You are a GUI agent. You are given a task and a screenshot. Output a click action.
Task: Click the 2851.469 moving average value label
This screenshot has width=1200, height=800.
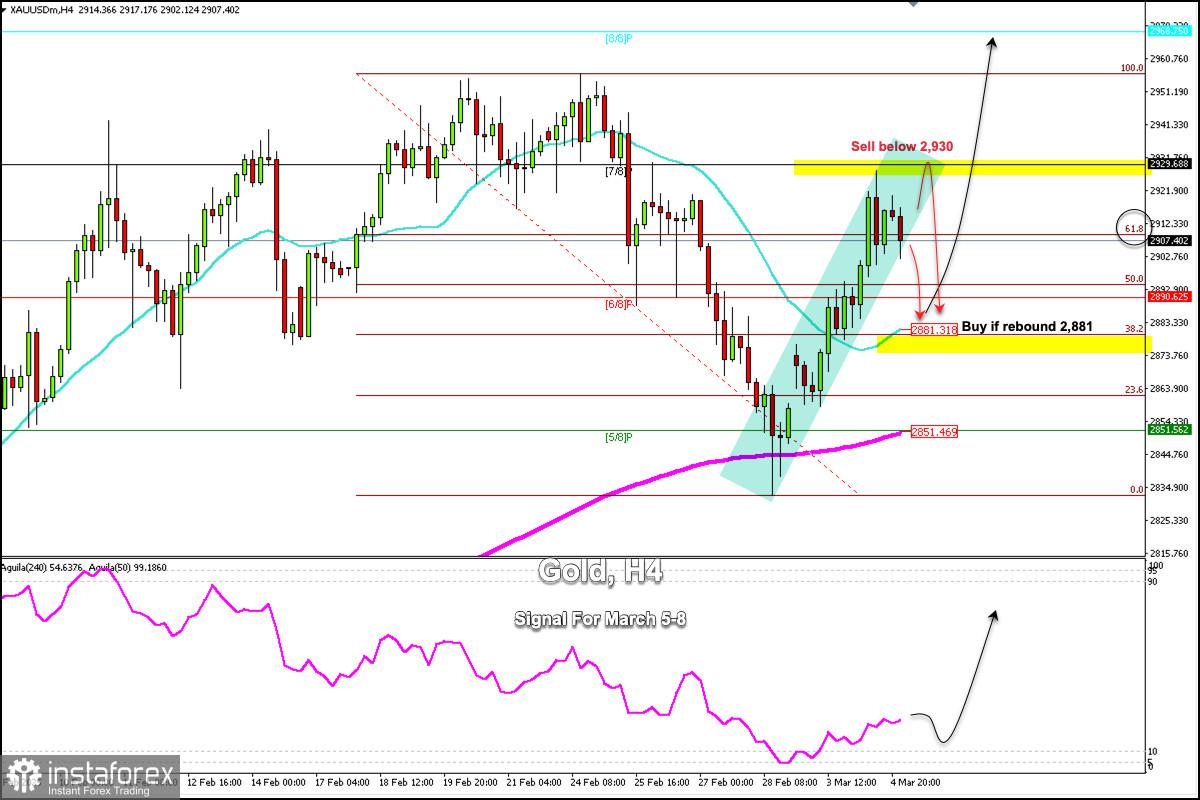point(934,432)
